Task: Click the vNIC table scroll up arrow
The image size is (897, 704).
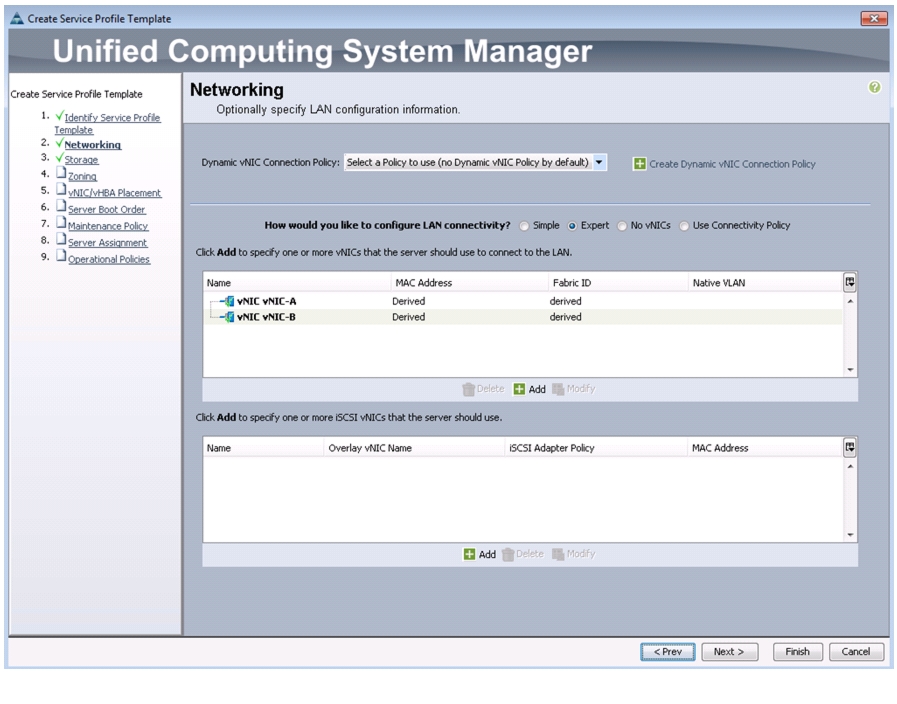Action: pos(850,301)
